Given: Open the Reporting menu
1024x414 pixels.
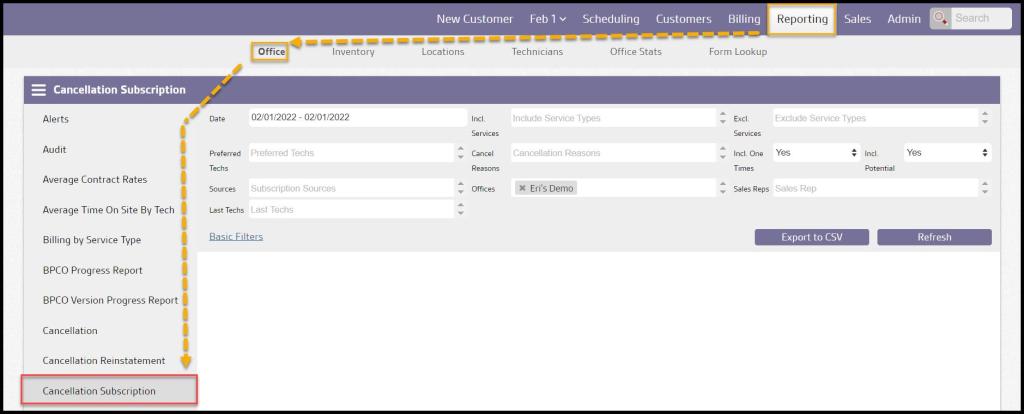Looking at the screenshot, I should 802,19.
